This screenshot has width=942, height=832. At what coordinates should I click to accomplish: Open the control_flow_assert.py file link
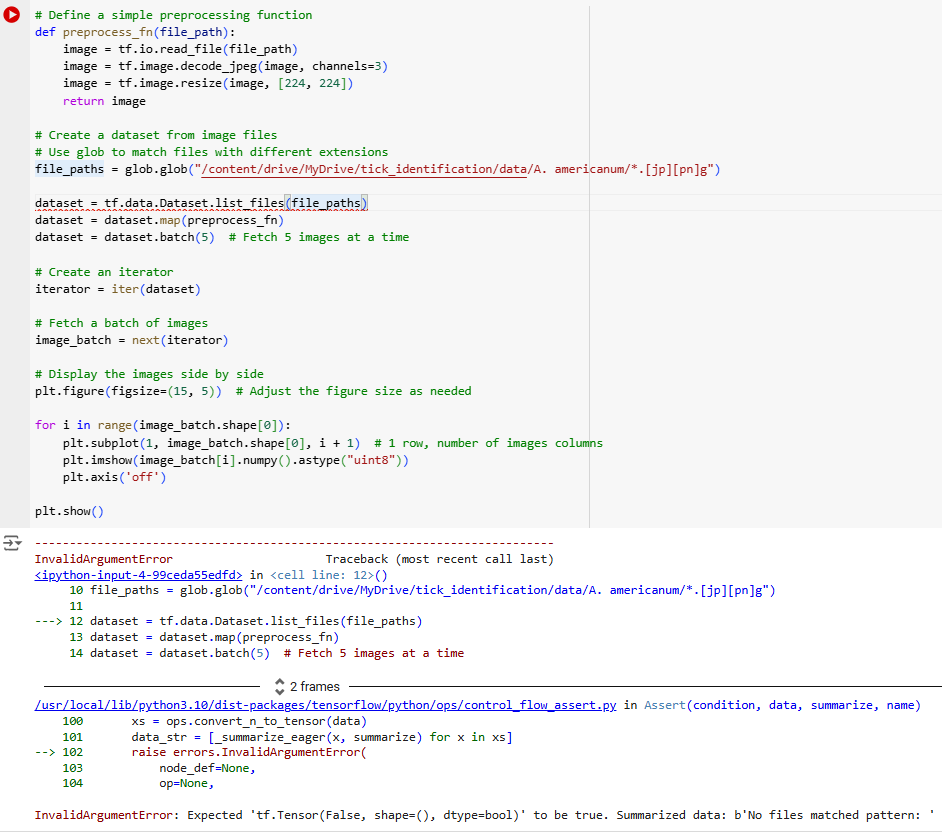coord(326,705)
